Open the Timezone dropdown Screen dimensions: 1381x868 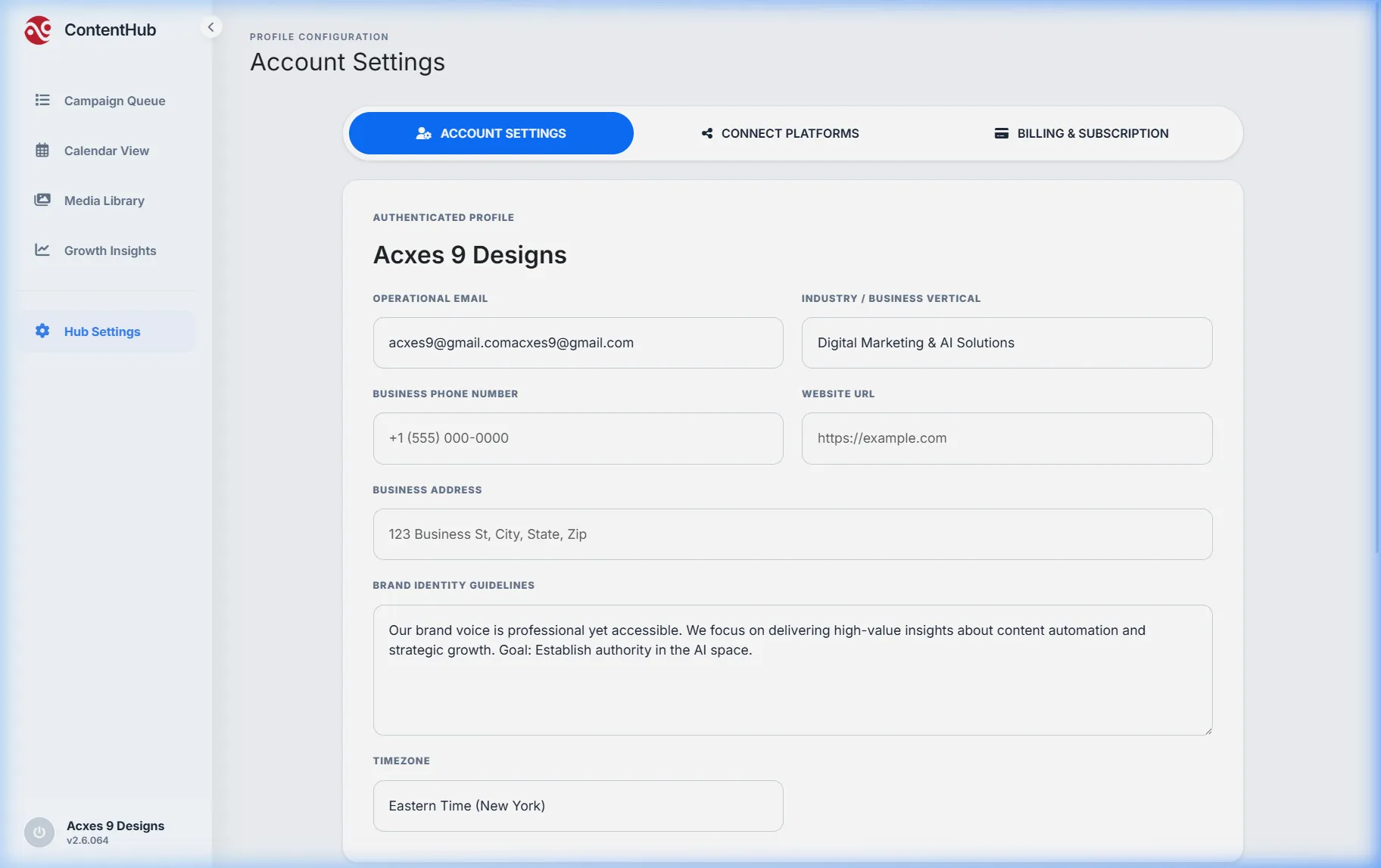(578, 806)
